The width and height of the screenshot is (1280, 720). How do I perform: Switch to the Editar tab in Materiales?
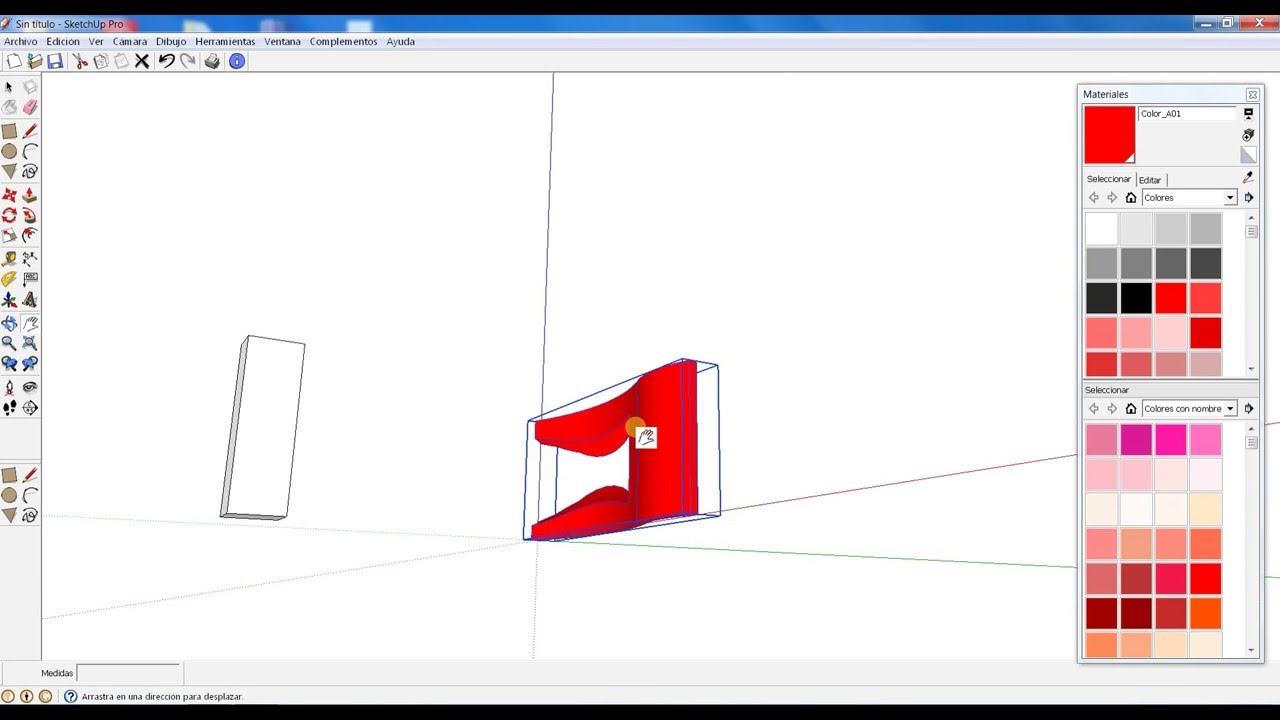[1150, 180]
